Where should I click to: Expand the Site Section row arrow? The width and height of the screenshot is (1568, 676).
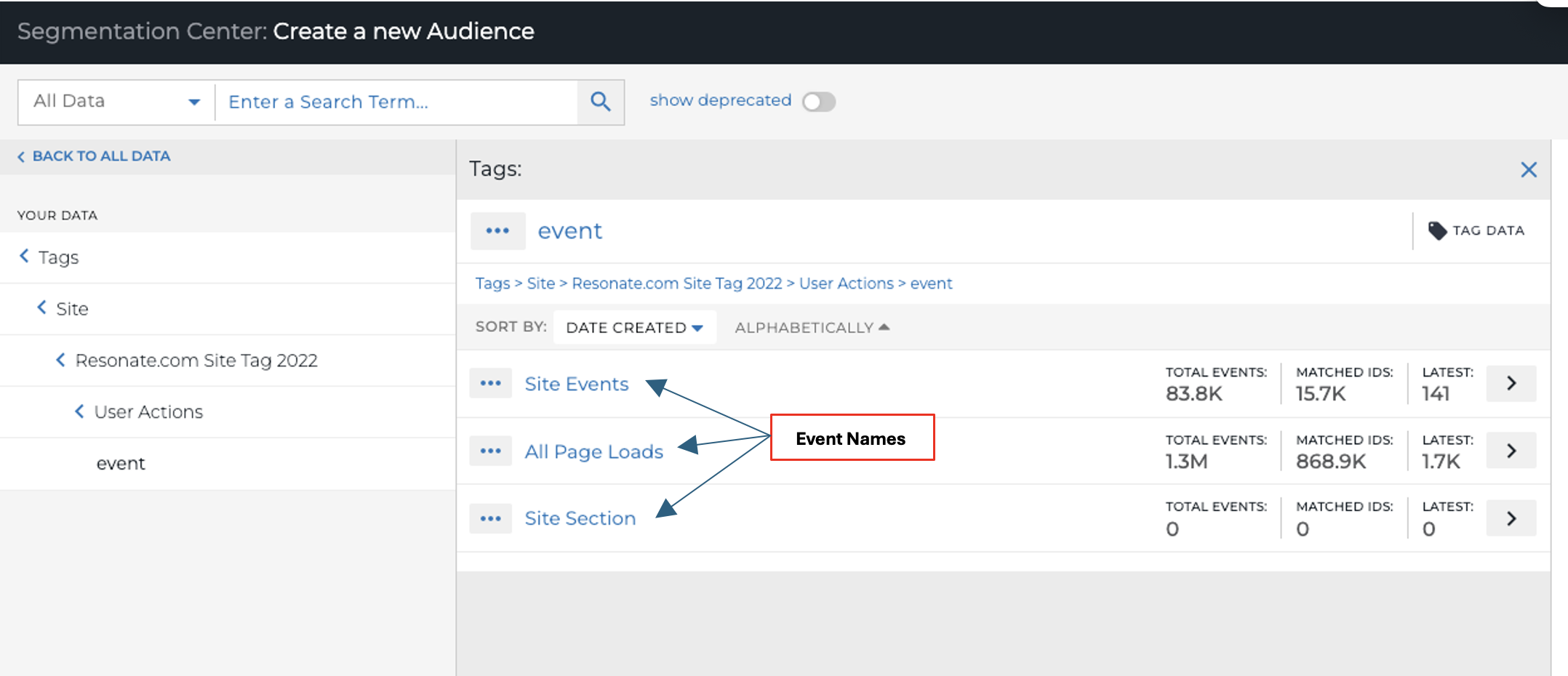pyautogui.click(x=1511, y=518)
